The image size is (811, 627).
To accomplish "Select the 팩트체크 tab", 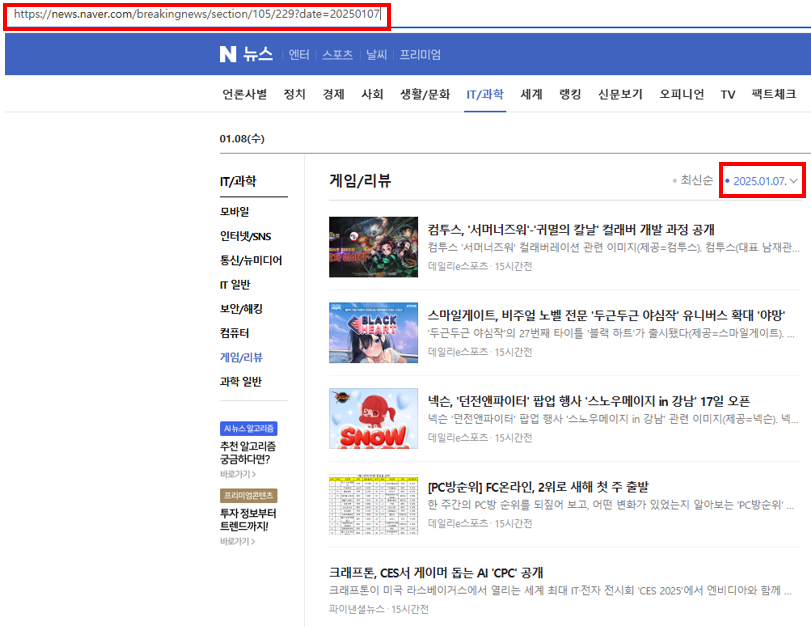I will (x=774, y=94).
